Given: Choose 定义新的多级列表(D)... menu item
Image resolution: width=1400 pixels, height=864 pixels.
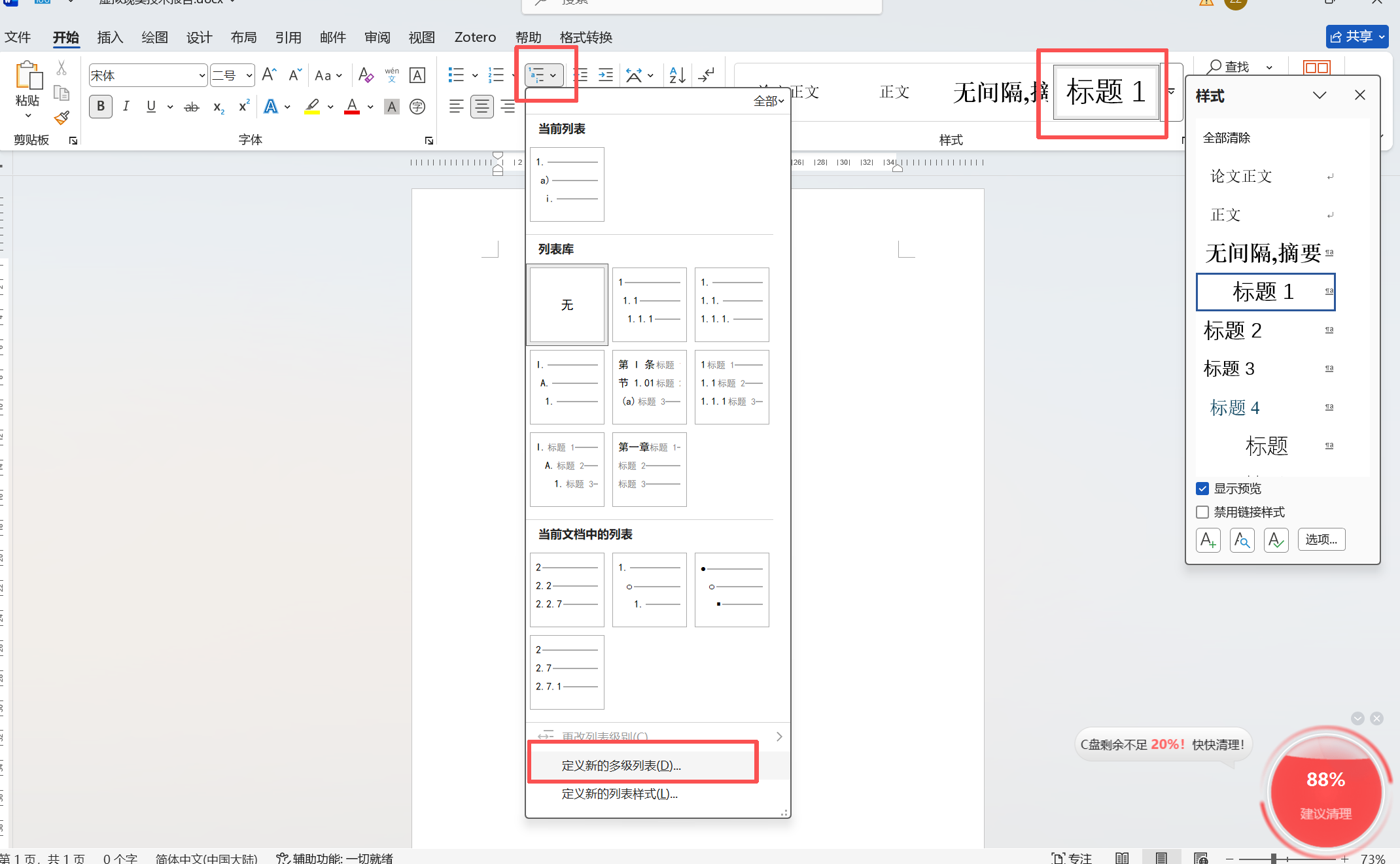Looking at the screenshot, I should (x=621, y=765).
